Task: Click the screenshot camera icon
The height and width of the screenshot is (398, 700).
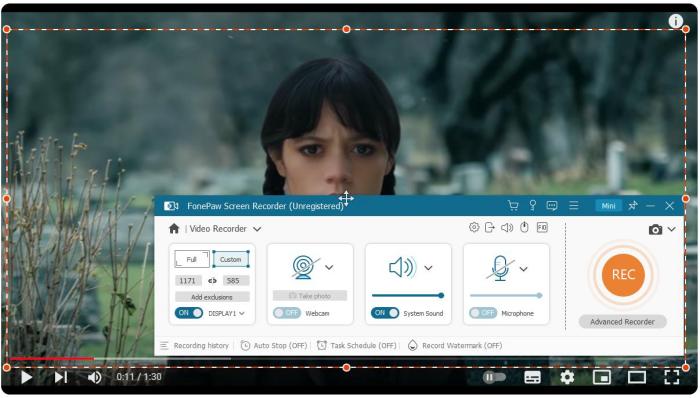Action: [655, 229]
